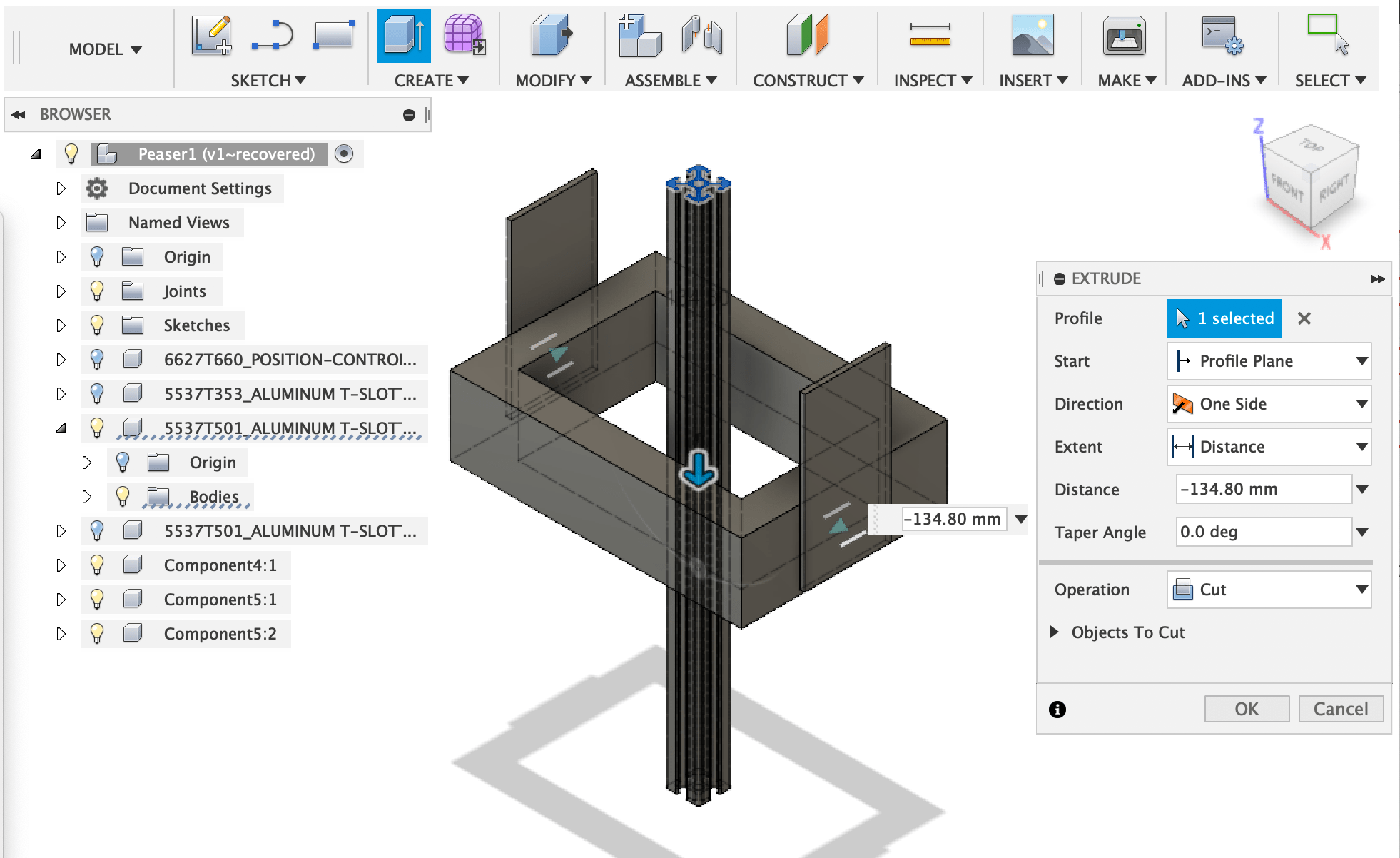The width and height of the screenshot is (1400, 858).
Task: Toggle visibility lightbulb for Component4:1
Action: pyautogui.click(x=97, y=565)
